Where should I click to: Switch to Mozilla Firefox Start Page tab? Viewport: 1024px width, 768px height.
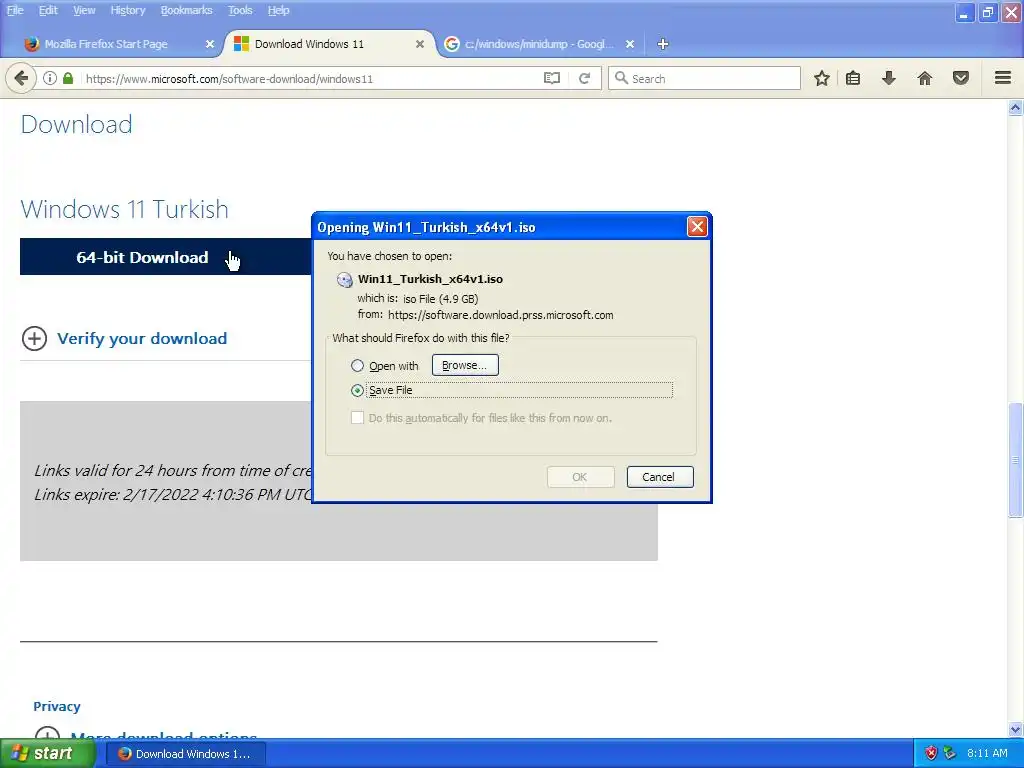click(x=118, y=44)
